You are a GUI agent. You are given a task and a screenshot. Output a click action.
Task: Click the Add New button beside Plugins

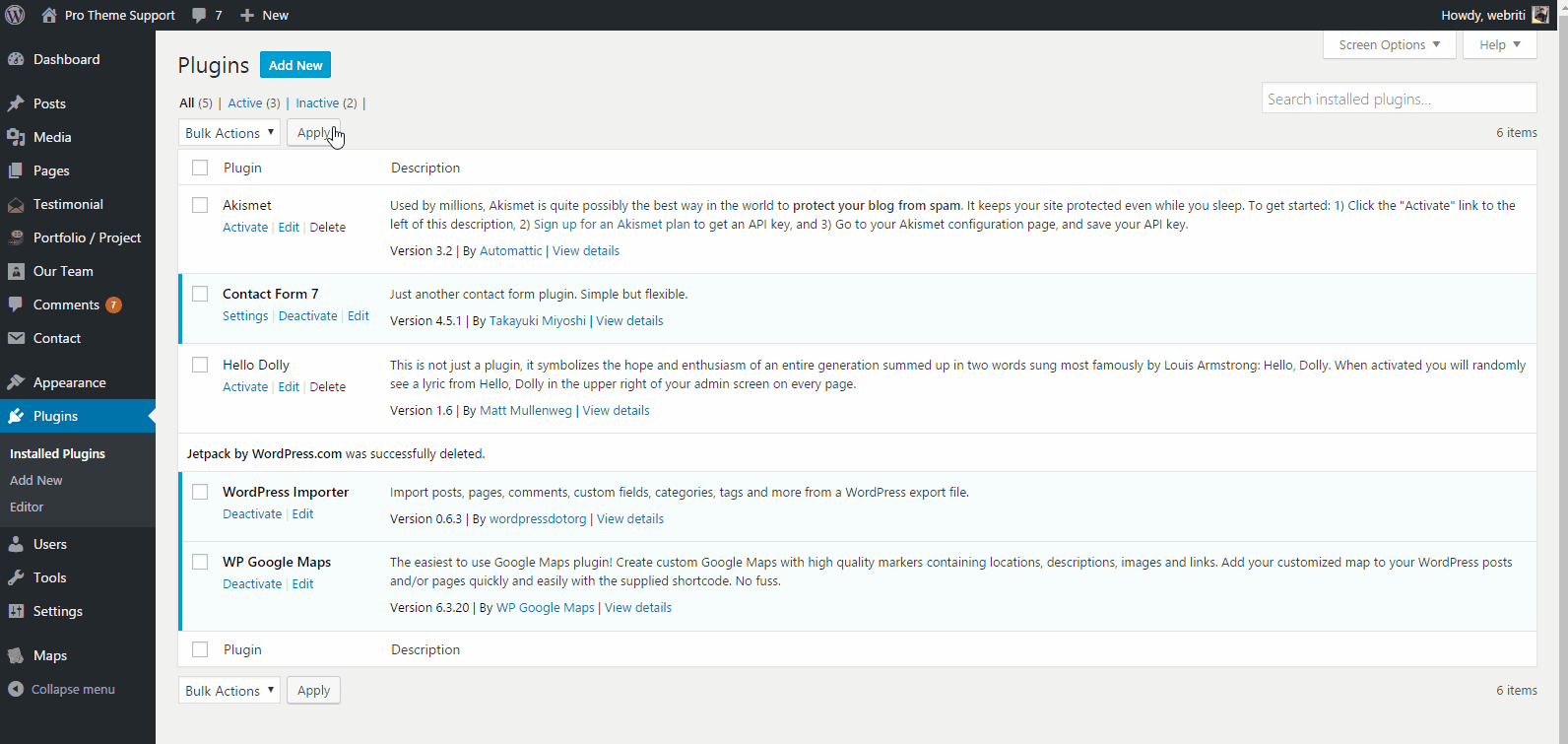(295, 65)
